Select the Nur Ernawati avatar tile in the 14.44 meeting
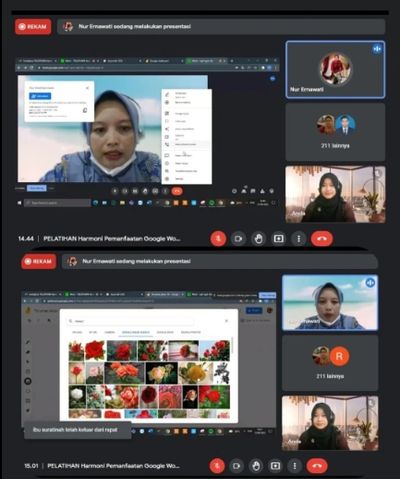 tap(335, 69)
